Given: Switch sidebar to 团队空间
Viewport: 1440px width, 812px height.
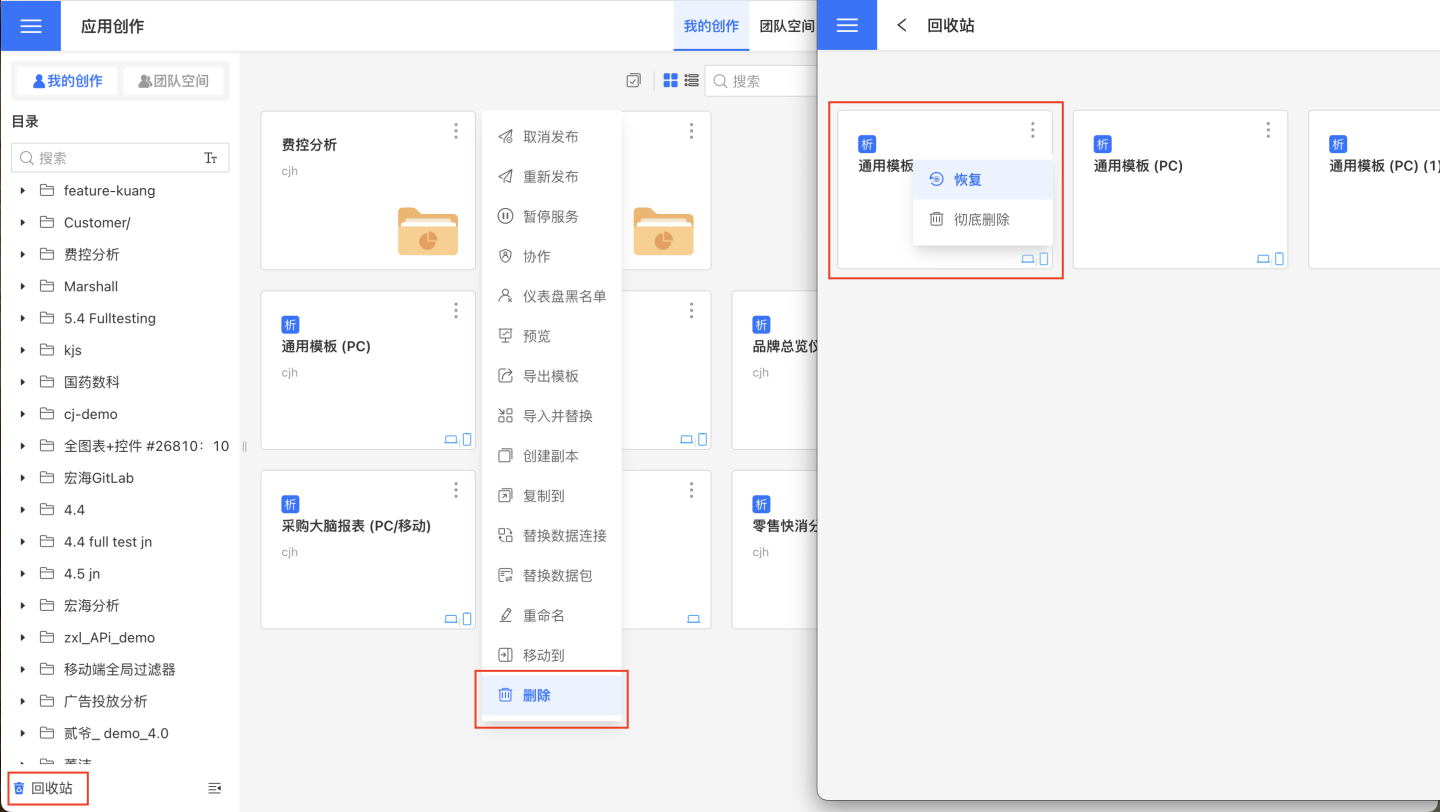Looking at the screenshot, I should point(174,81).
